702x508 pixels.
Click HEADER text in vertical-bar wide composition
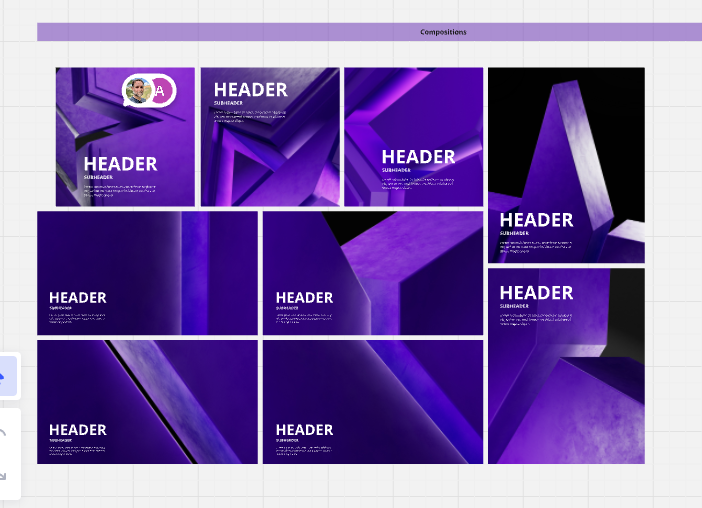coord(78,298)
